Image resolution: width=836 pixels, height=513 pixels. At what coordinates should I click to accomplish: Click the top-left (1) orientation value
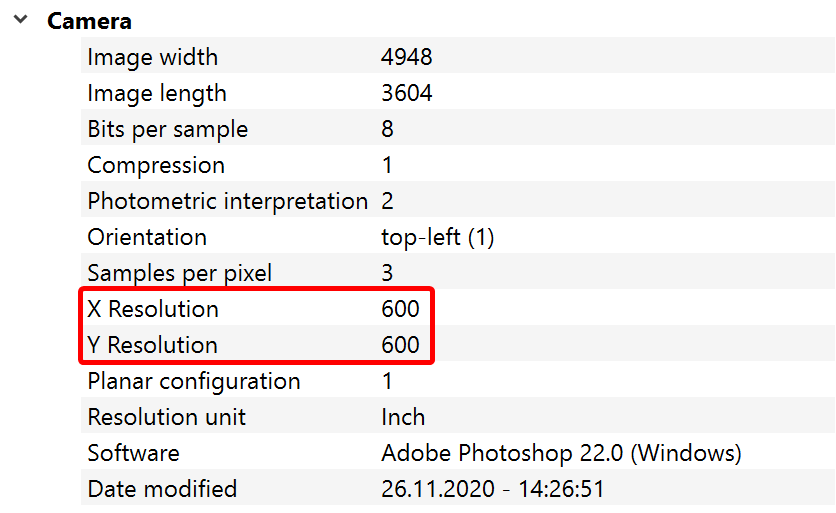click(438, 237)
